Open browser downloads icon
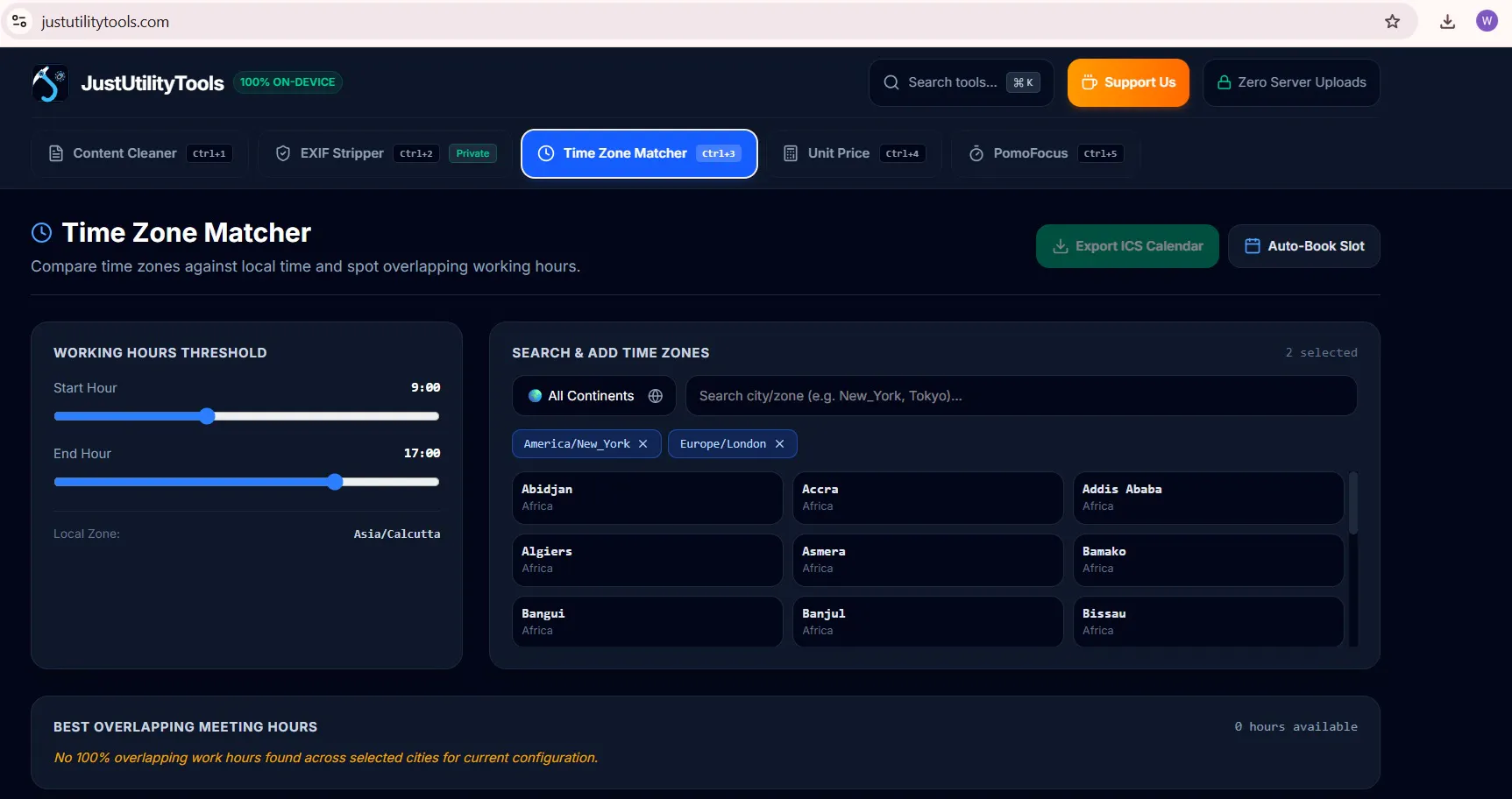Screen dimensions: 1512x799 pyautogui.click(x=1447, y=22)
